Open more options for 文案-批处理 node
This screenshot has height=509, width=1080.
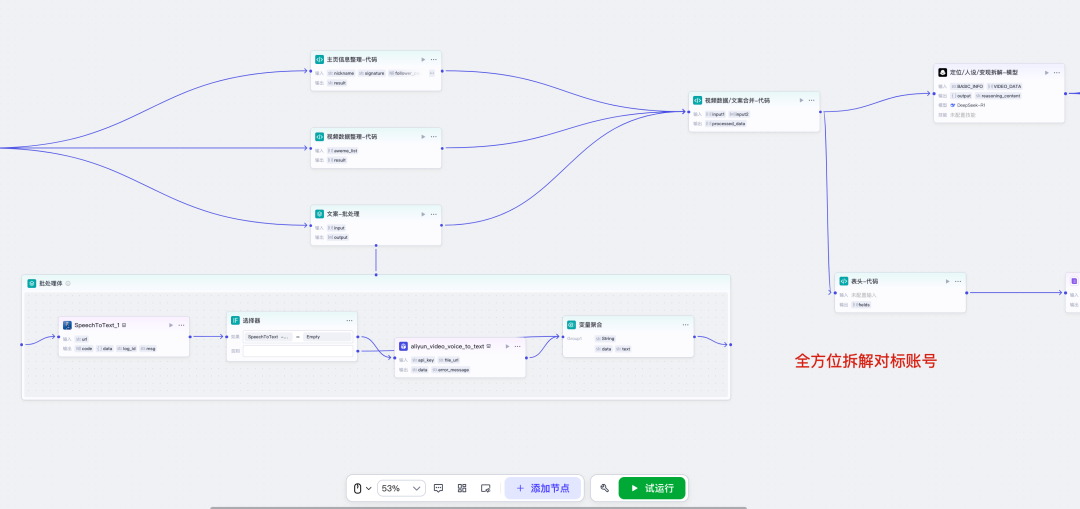[x=433, y=214]
